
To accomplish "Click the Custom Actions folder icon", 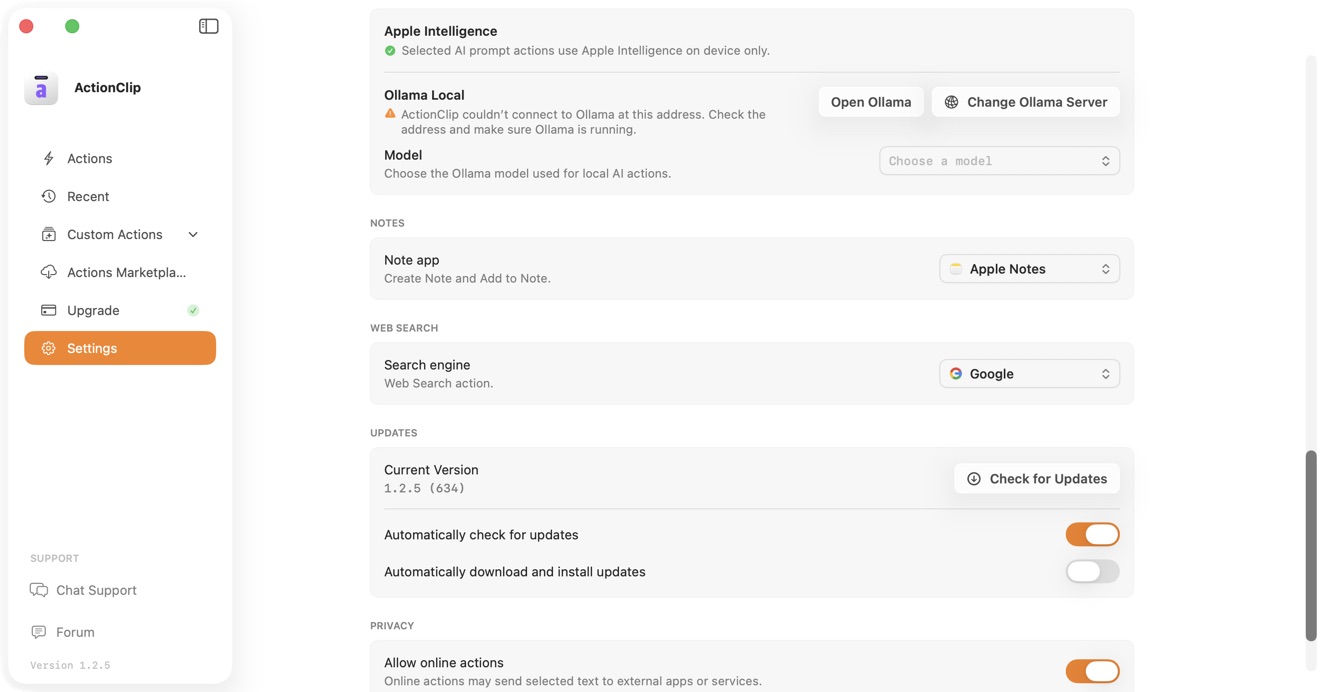I will (x=48, y=234).
